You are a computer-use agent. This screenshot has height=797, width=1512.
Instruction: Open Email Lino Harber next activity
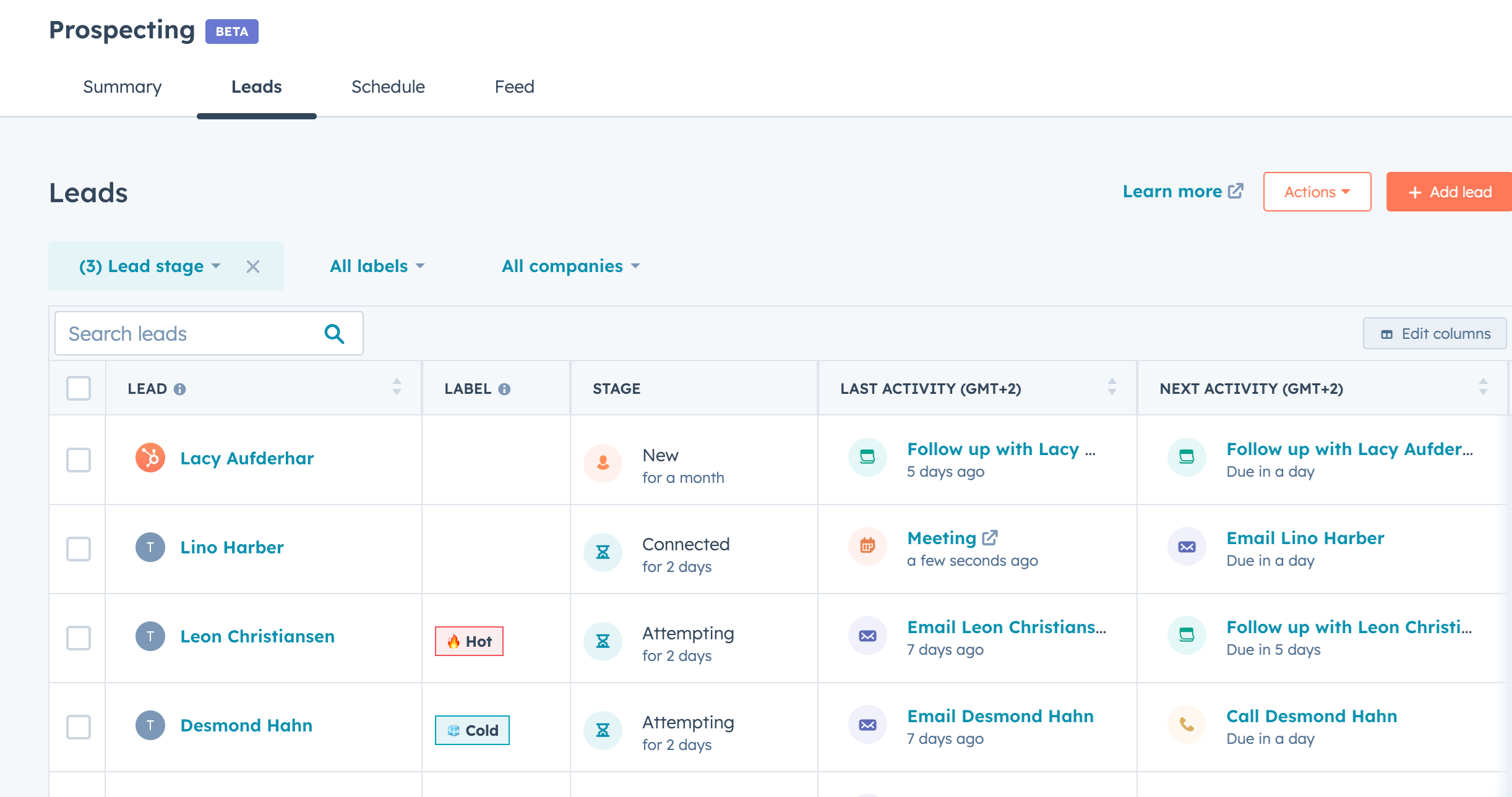1305,538
